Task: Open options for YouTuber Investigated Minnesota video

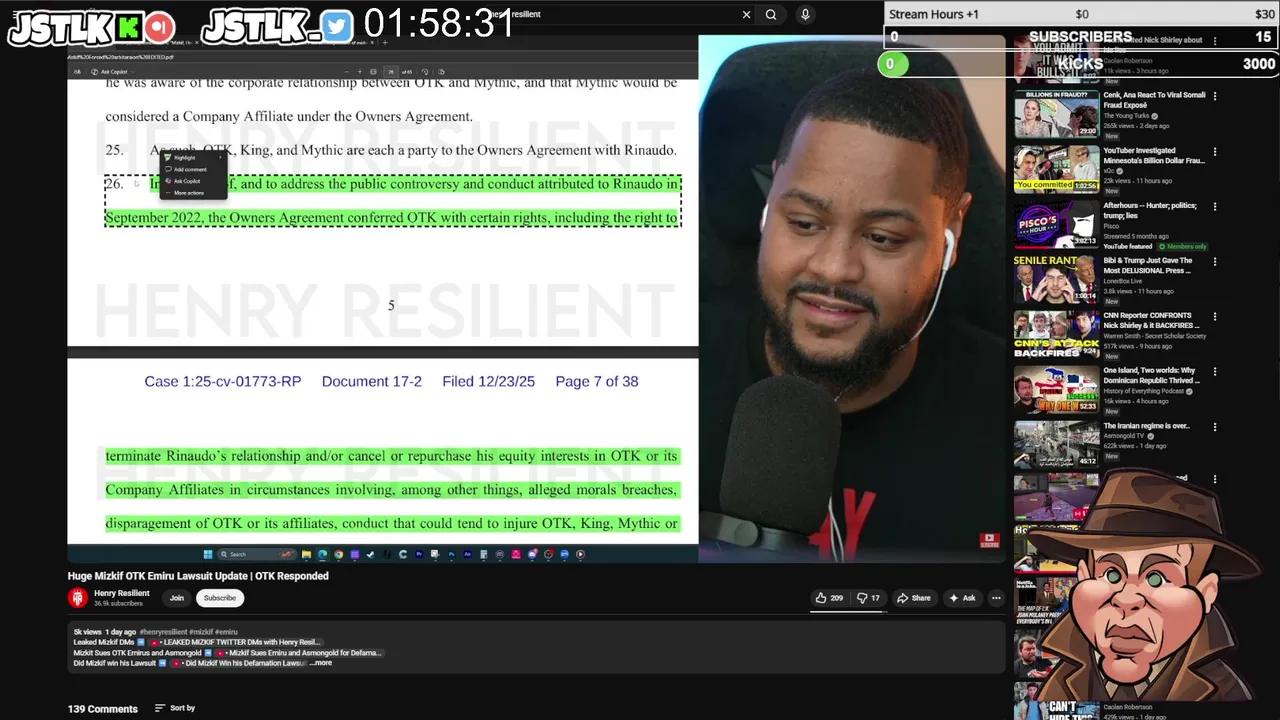Action: pos(1215,151)
